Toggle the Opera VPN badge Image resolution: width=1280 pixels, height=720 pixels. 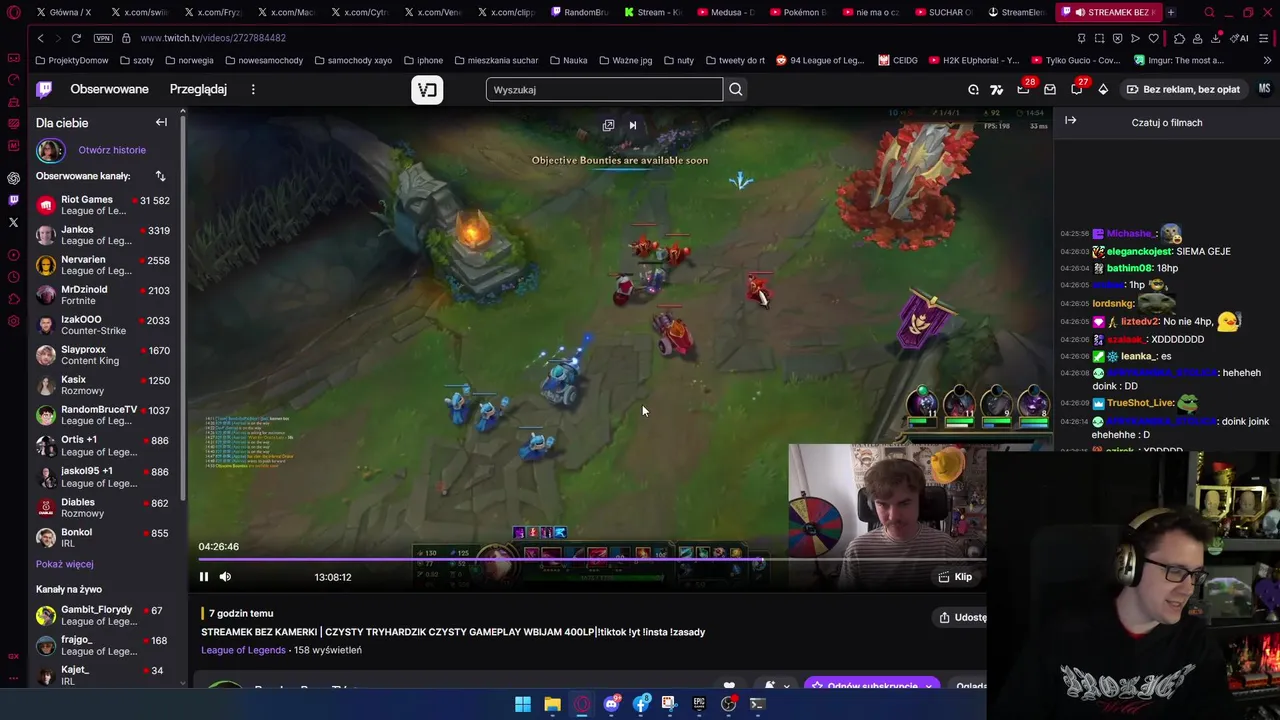(x=103, y=38)
